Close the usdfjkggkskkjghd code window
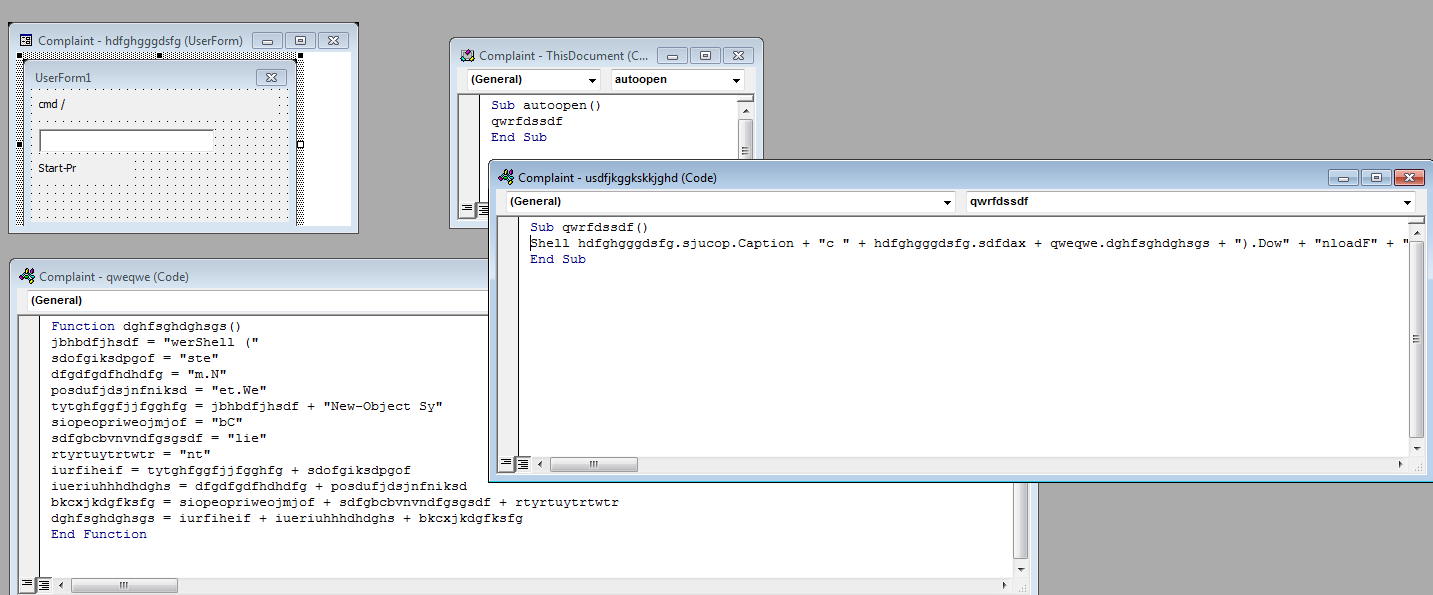1433x595 pixels. [1410, 177]
